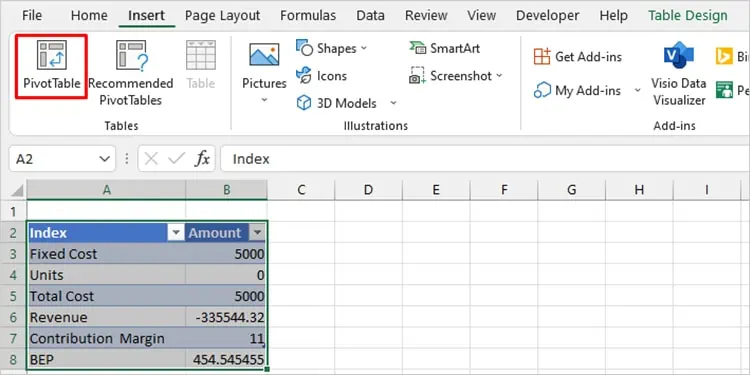This screenshot has width=750, height=375.
Task: Select column A header
Action: coord(106,190)
